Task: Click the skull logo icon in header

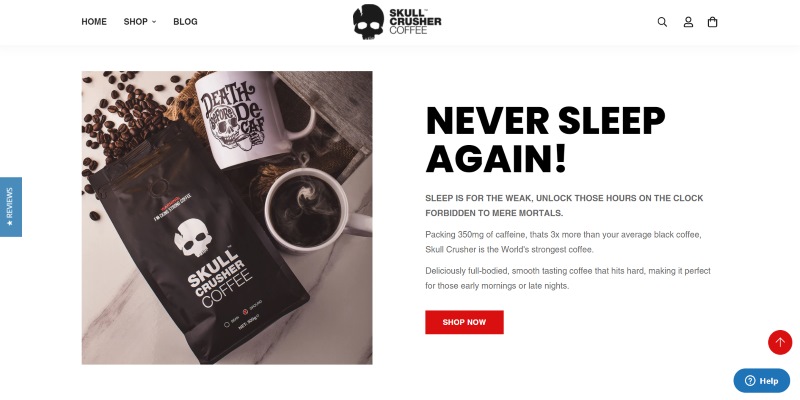Action: point(368,21)
